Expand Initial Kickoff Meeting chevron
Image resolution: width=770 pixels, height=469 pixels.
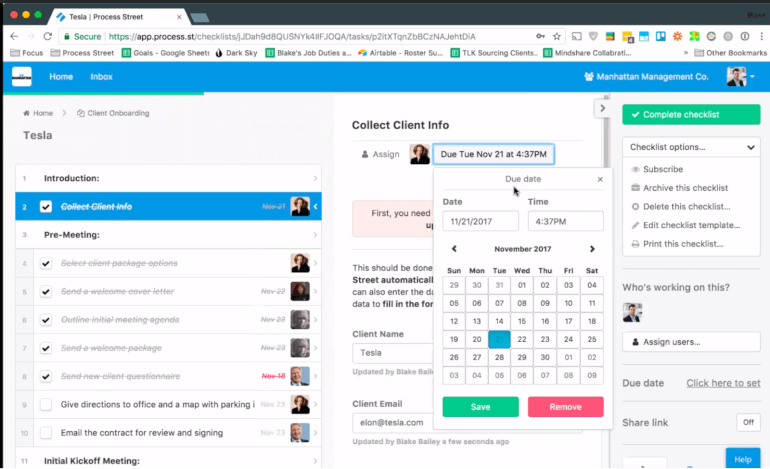click(315, 461)
